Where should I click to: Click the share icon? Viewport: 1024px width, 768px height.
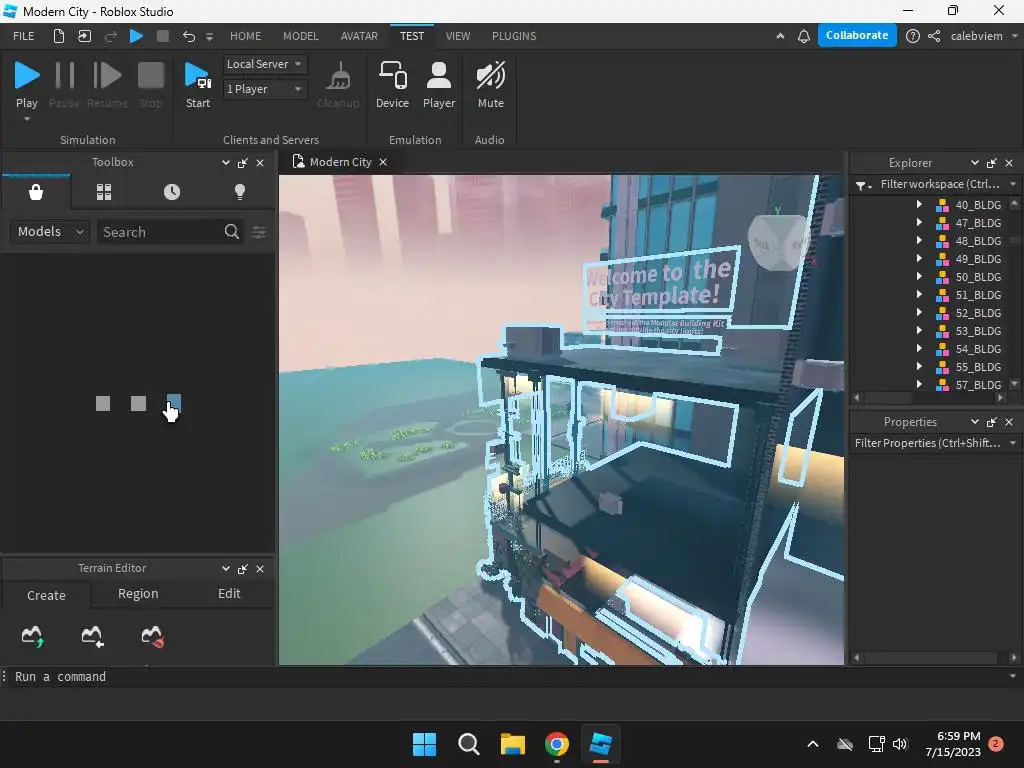(934, 36)
